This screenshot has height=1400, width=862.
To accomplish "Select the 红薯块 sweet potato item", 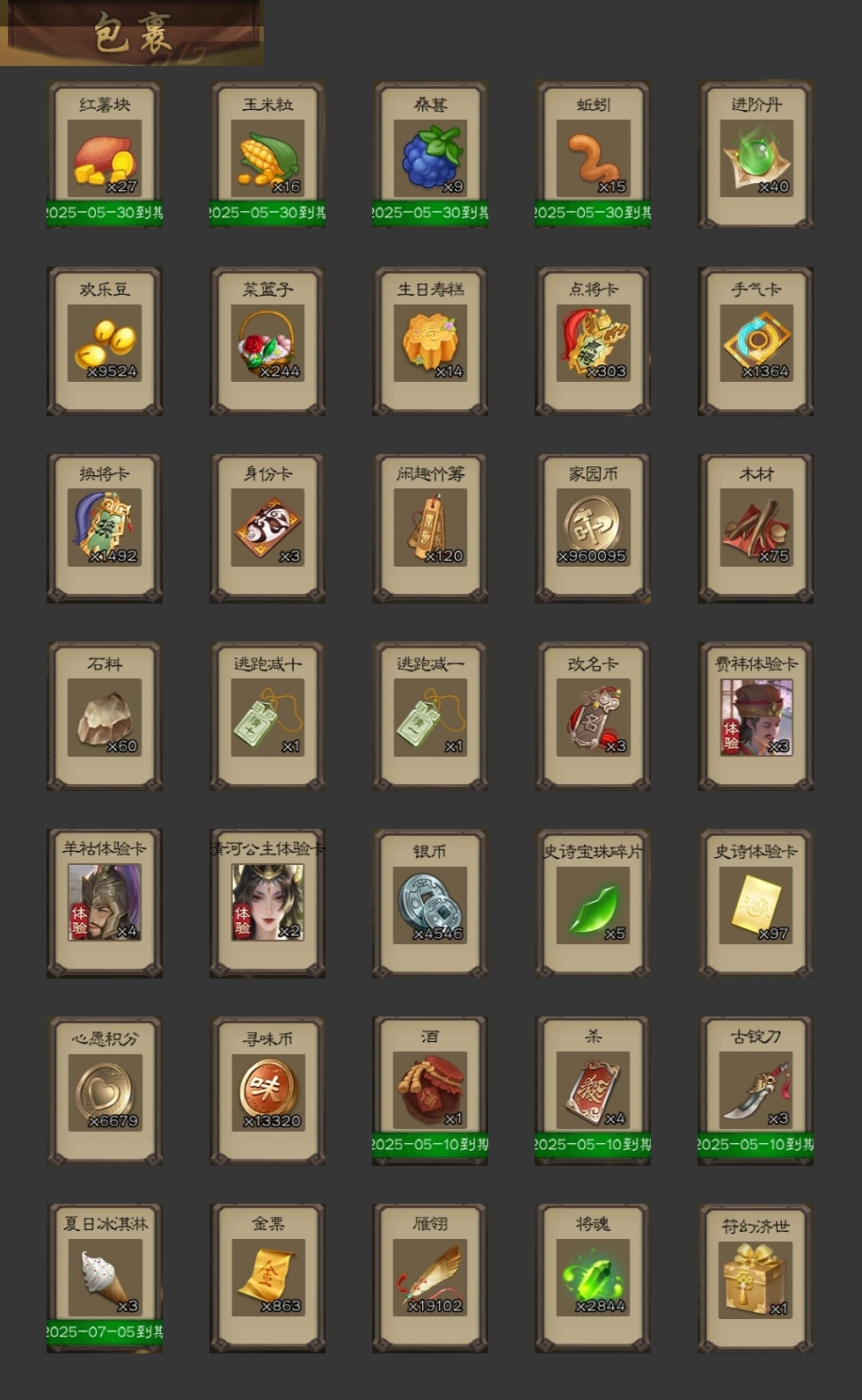I will click(105, 155).
